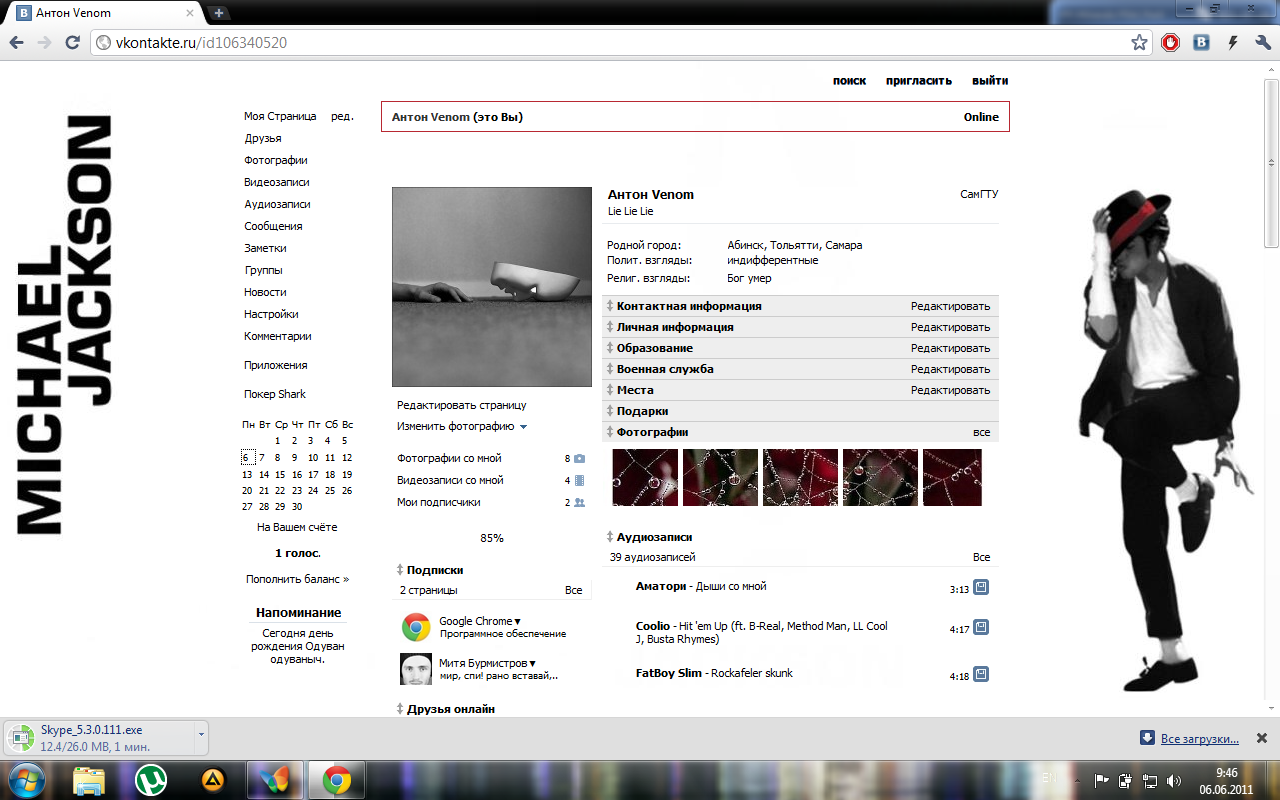Open Покер Shark application link
Viewport: 1280px width, 800px height.
point(275,394)
